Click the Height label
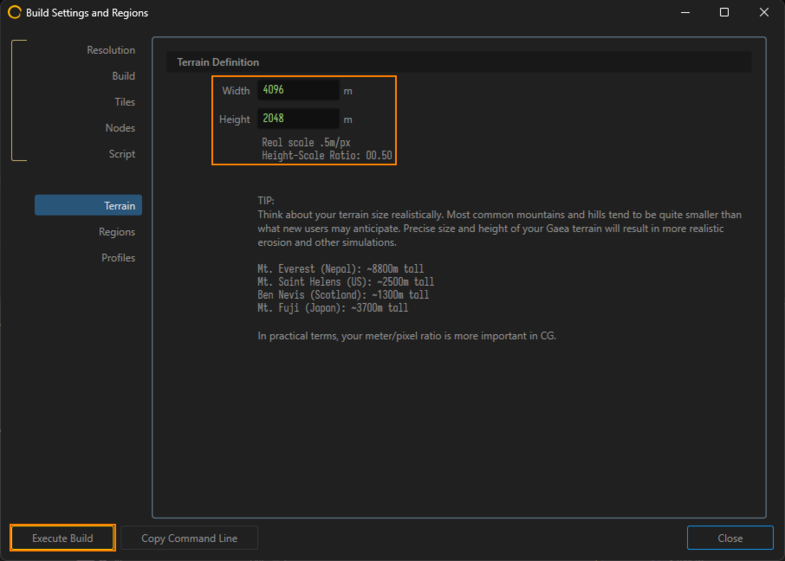Viewport: 785px width, 561px height. 234,120
